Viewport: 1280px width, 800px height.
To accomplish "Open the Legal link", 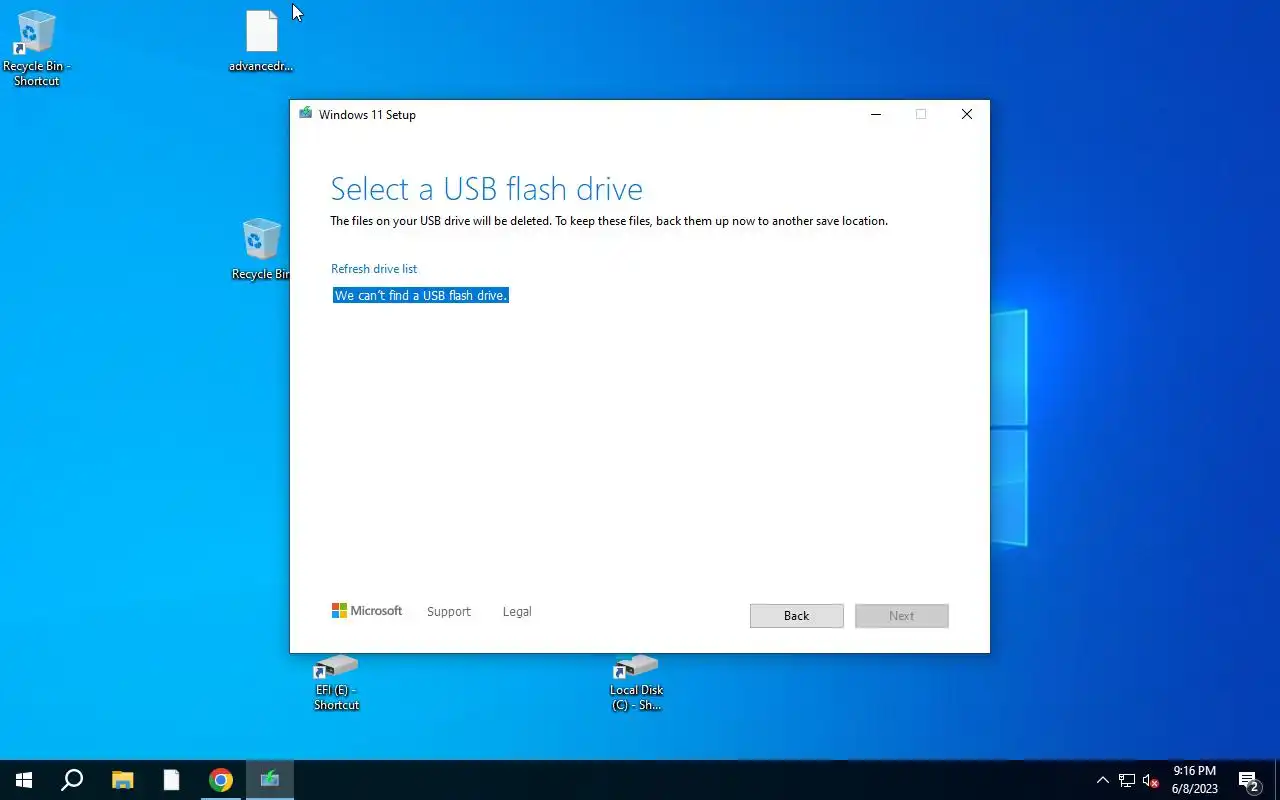I will [517, 611].
